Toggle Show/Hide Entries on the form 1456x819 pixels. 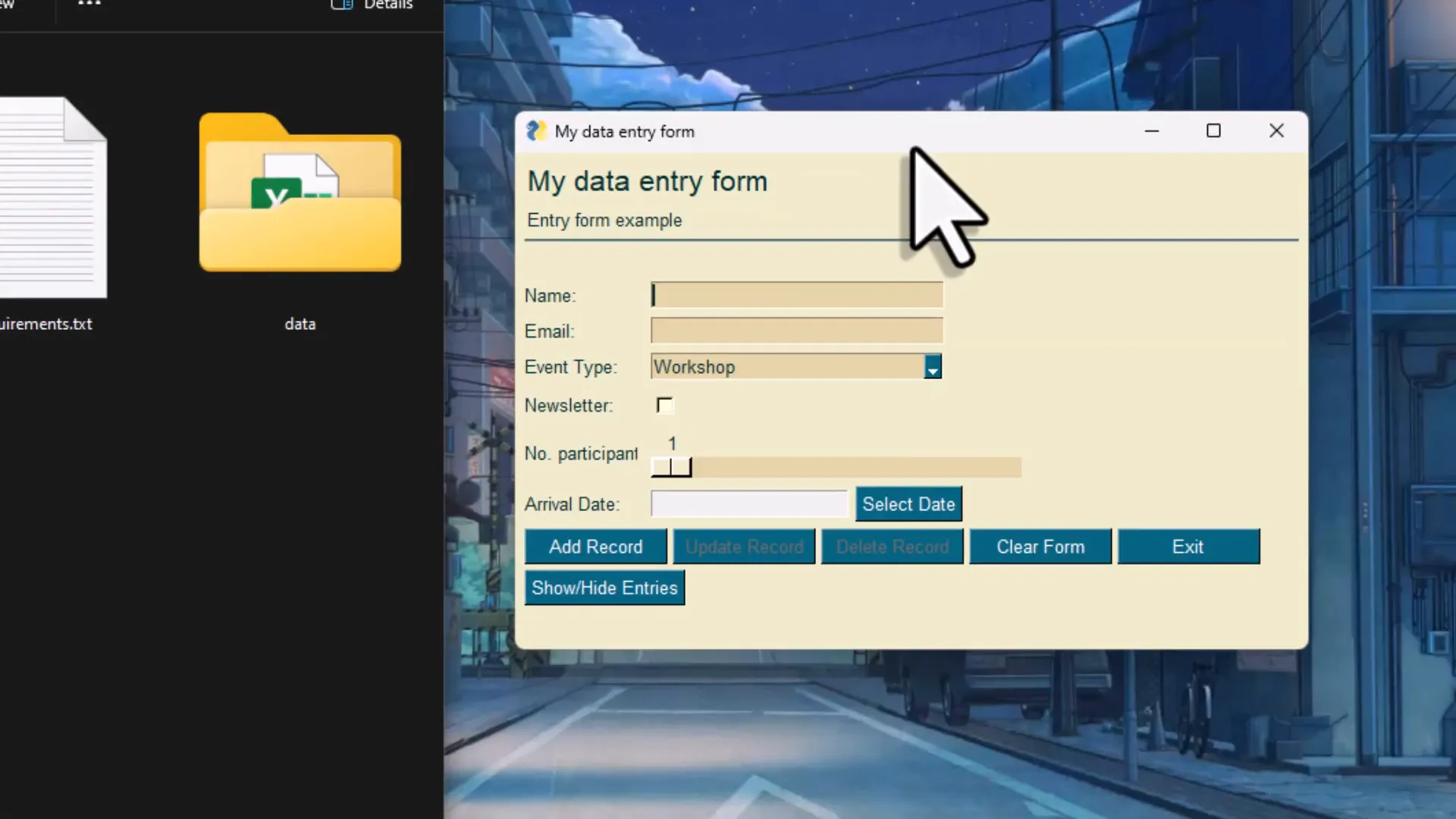604,588
